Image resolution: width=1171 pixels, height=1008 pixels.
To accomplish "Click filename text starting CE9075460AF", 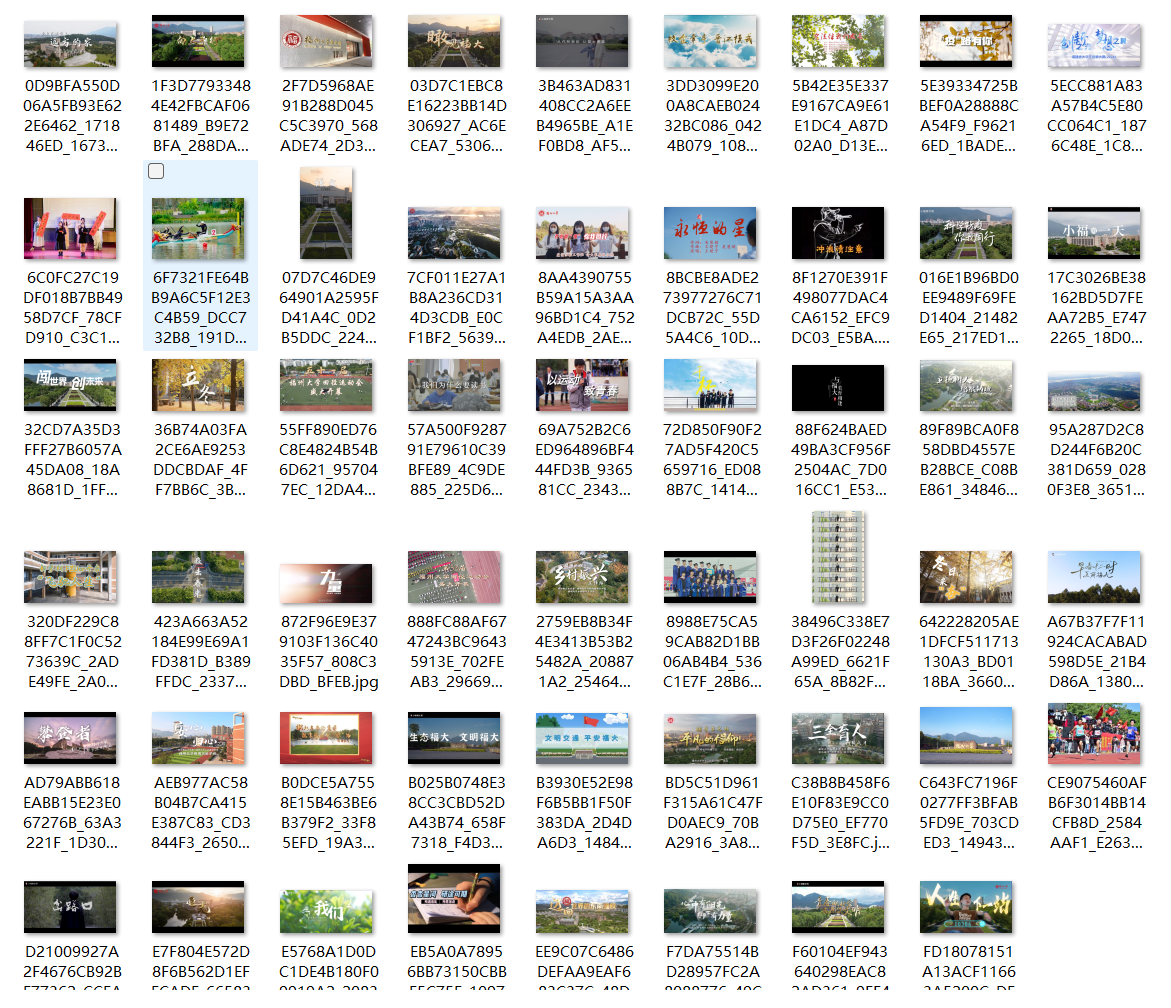I will [x=1096, y=813].
